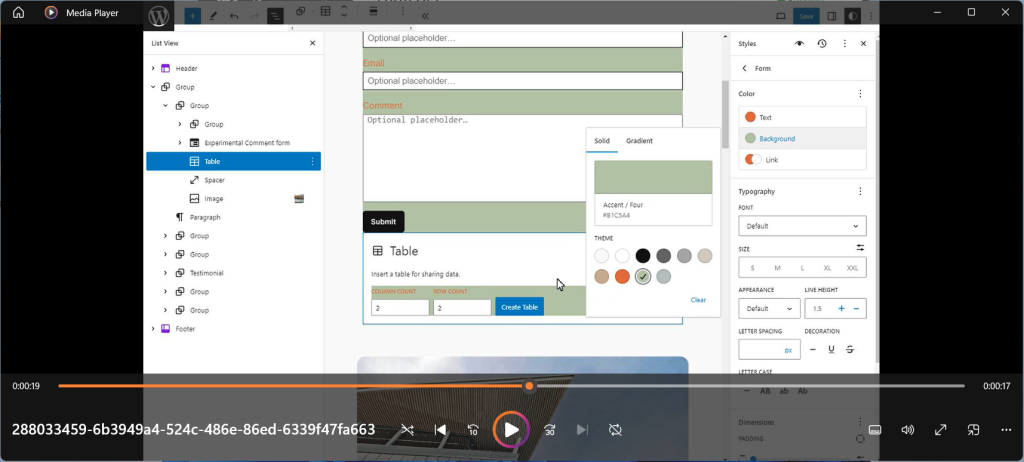Click the Create Table button
Screen dimensions: 1024x462
pyautogui.click(x=519, y=307)
